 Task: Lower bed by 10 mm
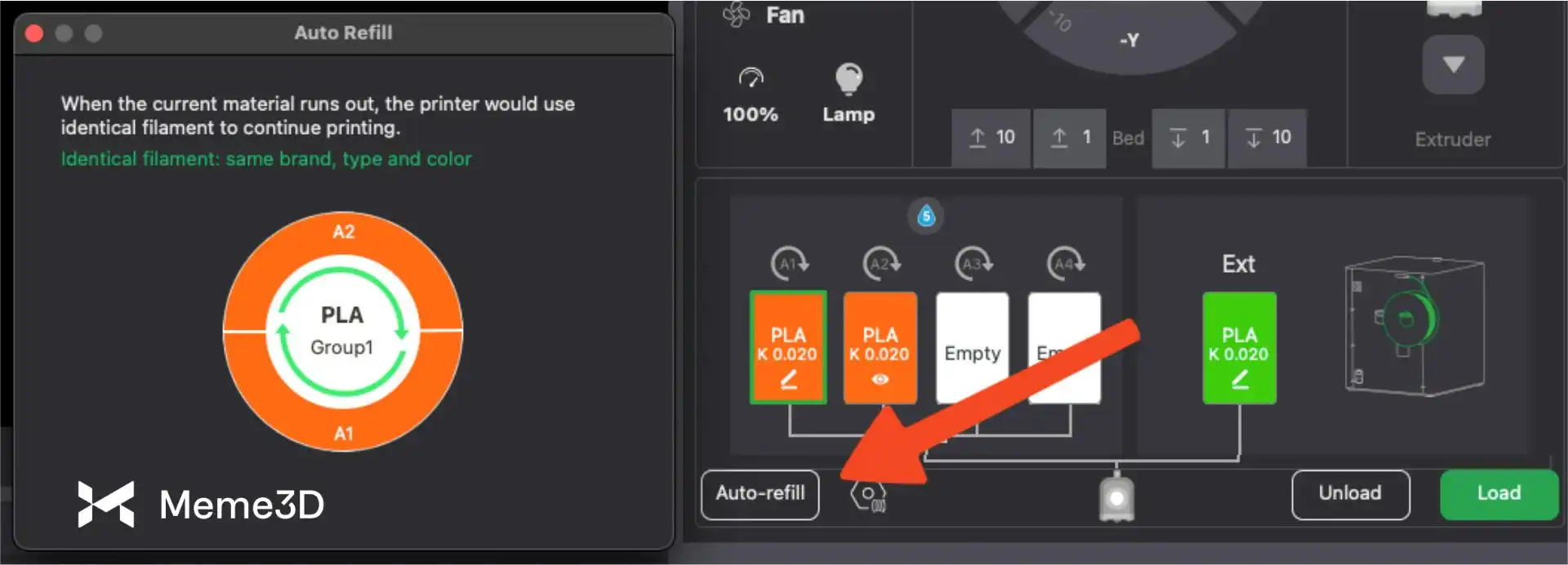(1267, 138)
